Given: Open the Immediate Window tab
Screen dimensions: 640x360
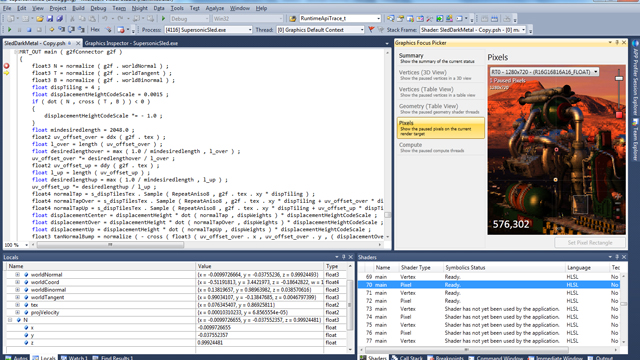Looking at the screenshot, I should [555, 358].
